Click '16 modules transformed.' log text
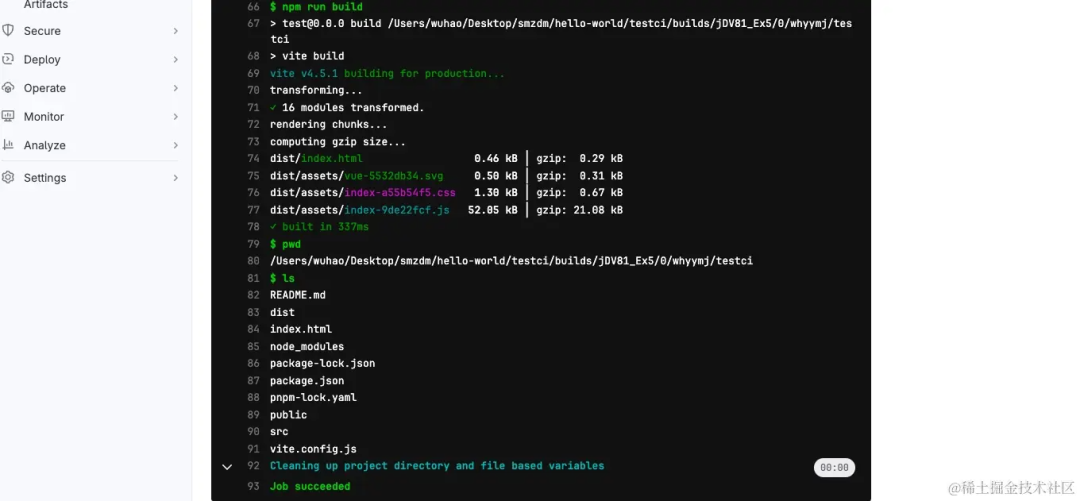Viewport: 1080px width, 501px height. click(x=353, y=108)
